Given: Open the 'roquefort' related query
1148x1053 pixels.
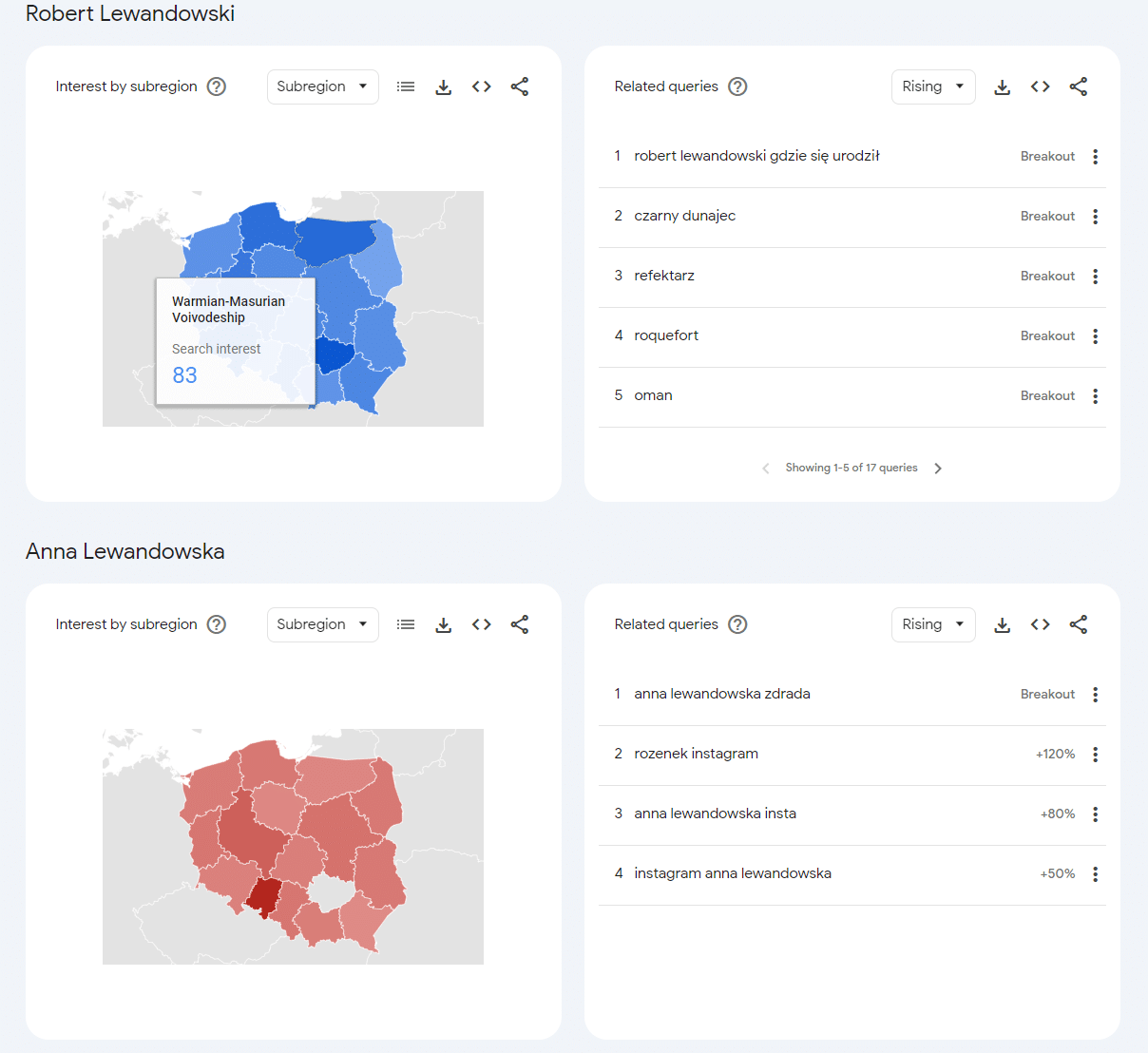Looking at the screenshot, I should [x=666, y=335].
